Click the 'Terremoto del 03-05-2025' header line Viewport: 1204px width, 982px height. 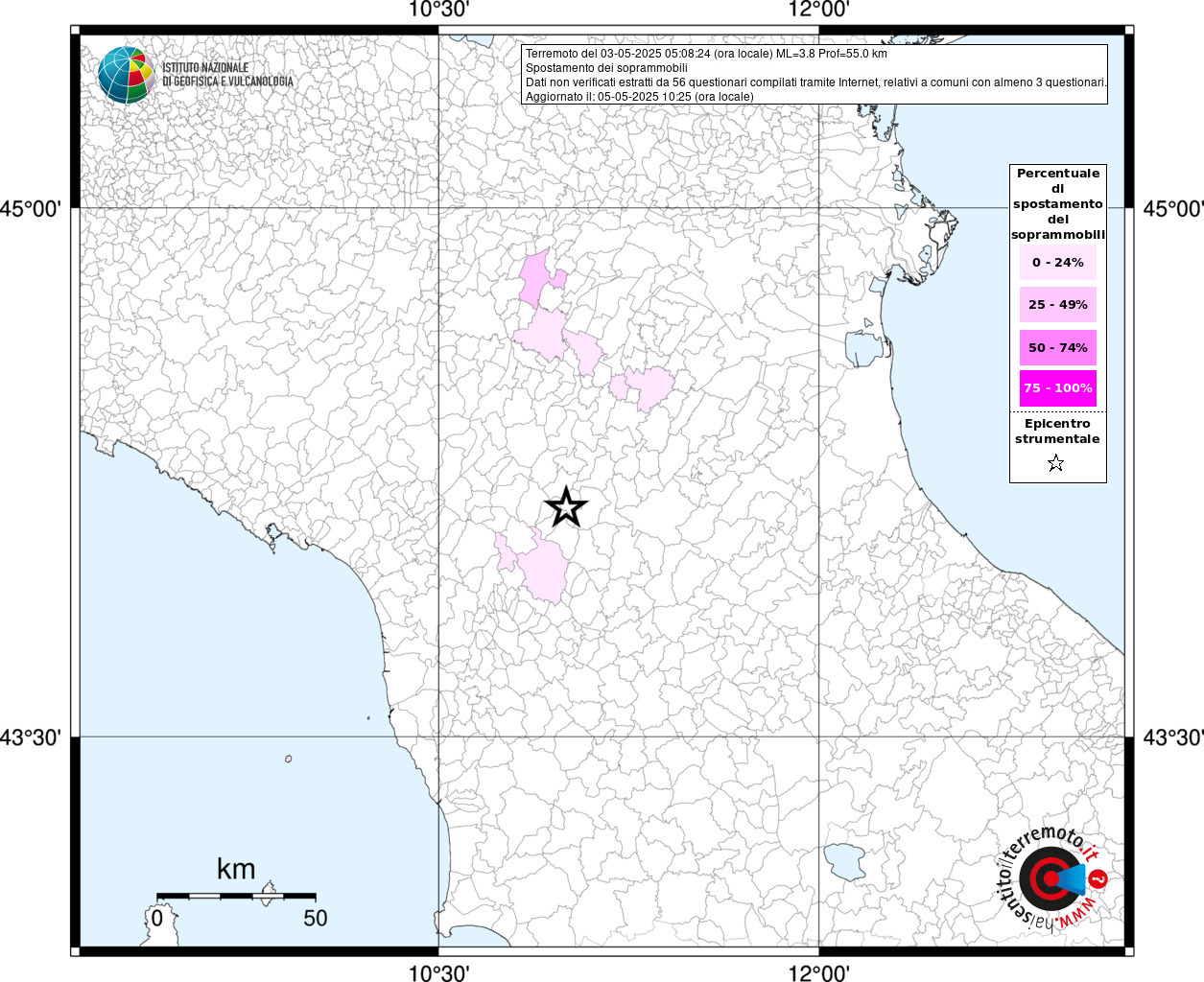pos(706,54)
